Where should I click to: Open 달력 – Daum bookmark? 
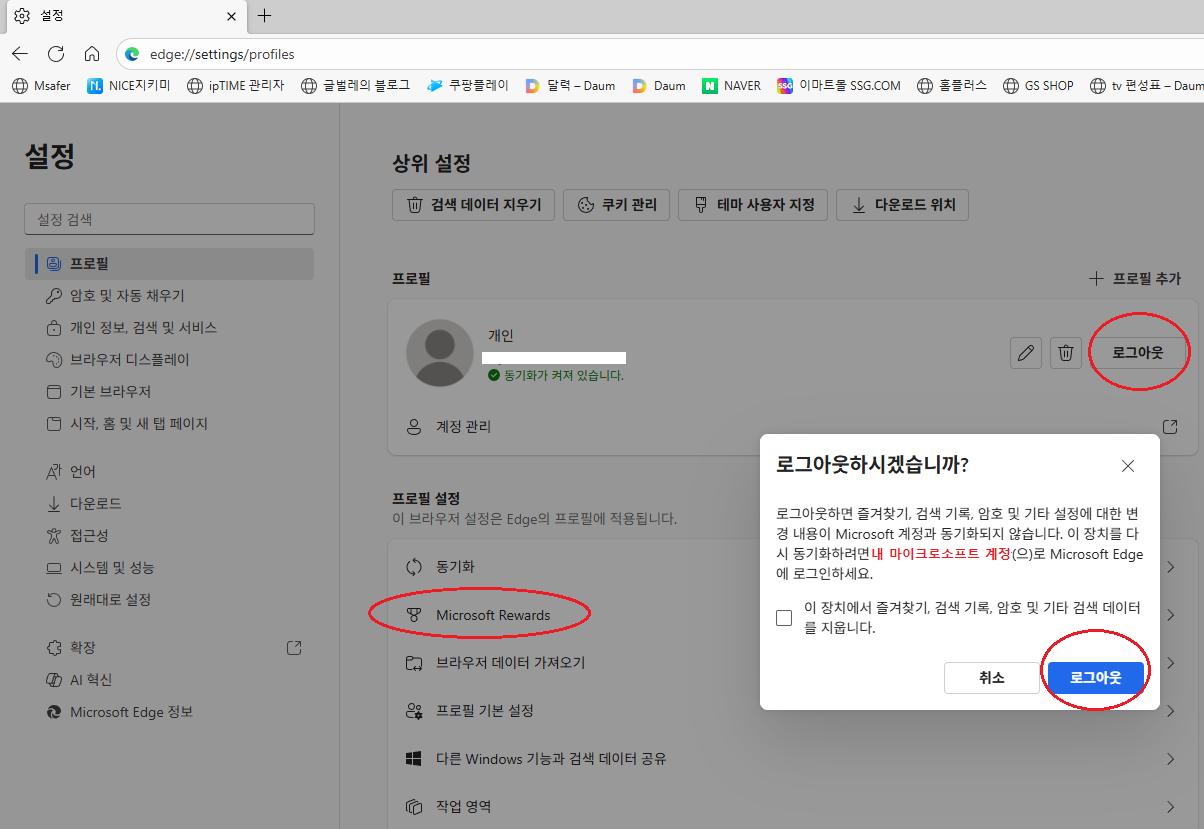click(x=570, y=86)
